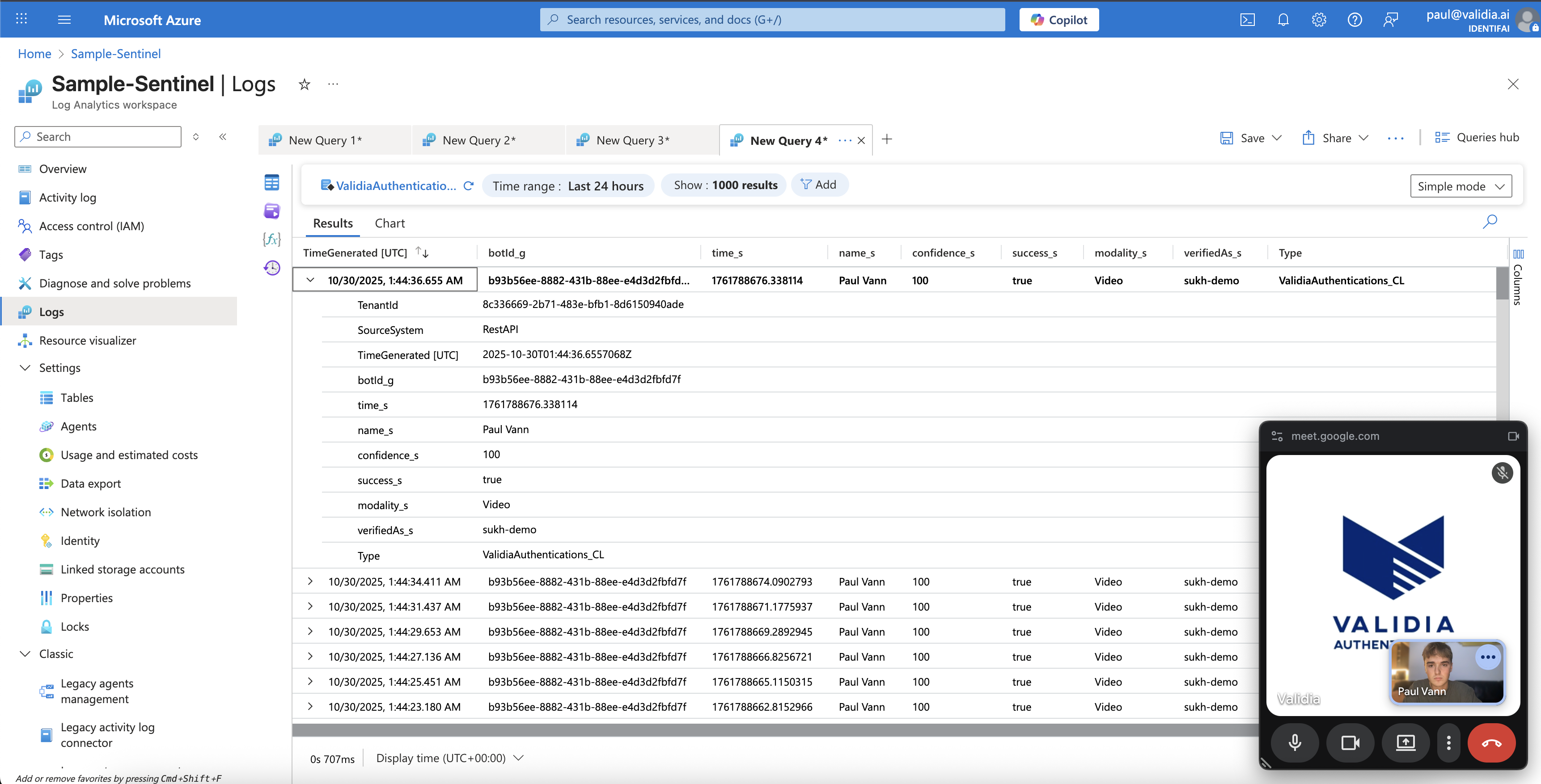This screenshot has width=1541, height=784.
Task: Click the Add filter button
Action: [x=819, y=185]
